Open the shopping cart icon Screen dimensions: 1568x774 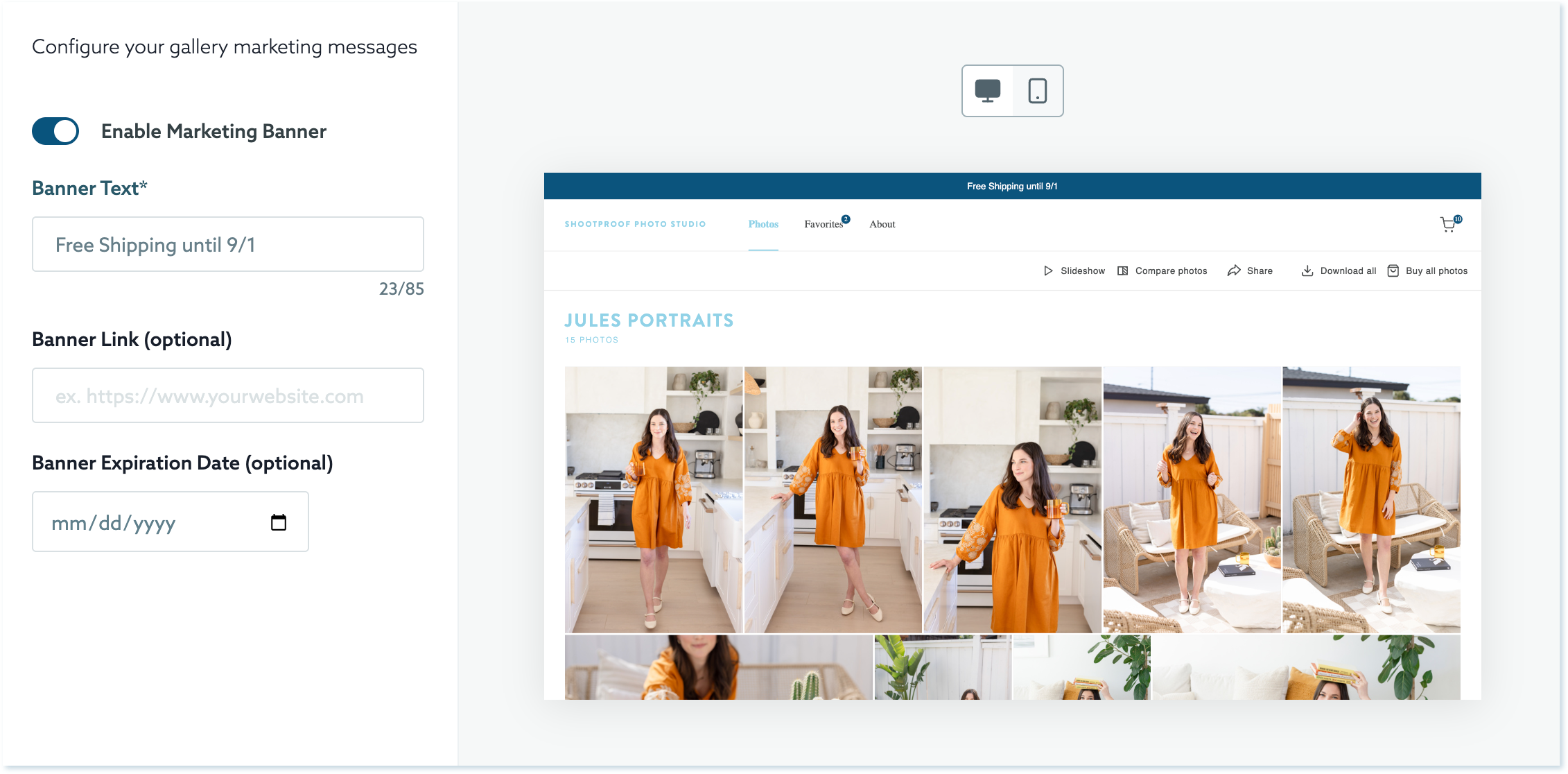coord(1448,224)
